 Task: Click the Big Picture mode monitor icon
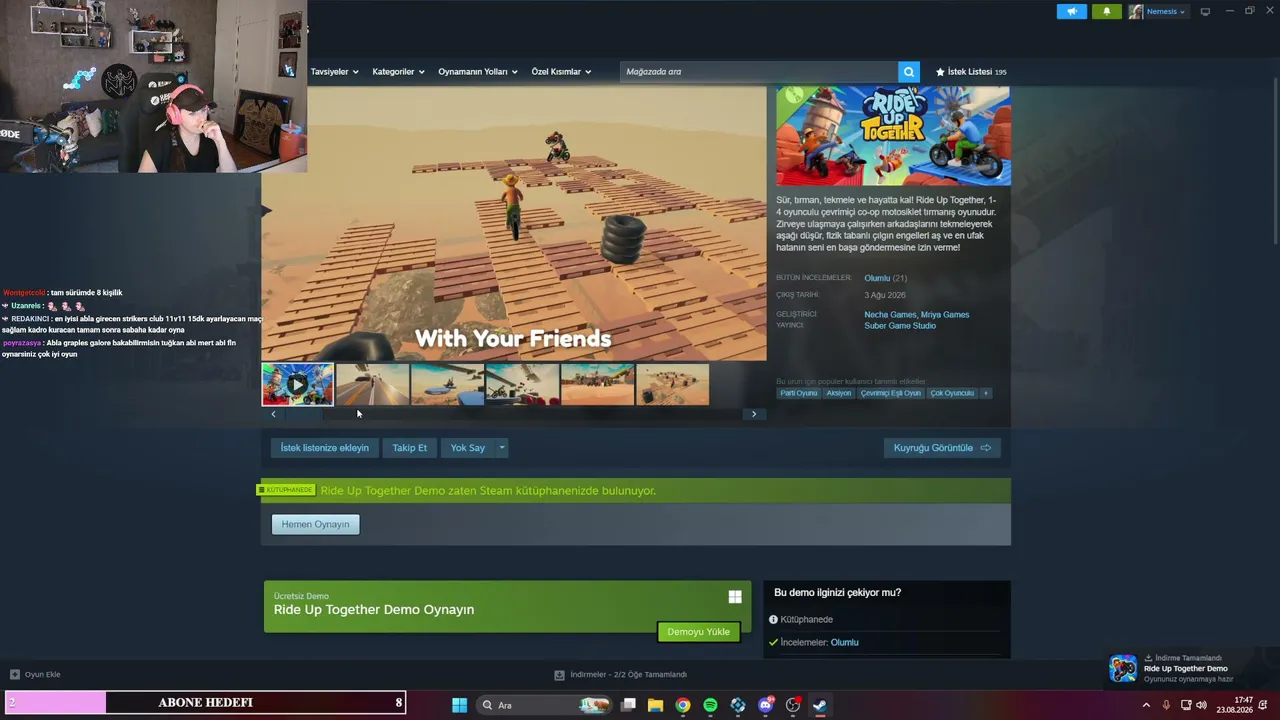pyautogui.click(x=1205, y=12)
